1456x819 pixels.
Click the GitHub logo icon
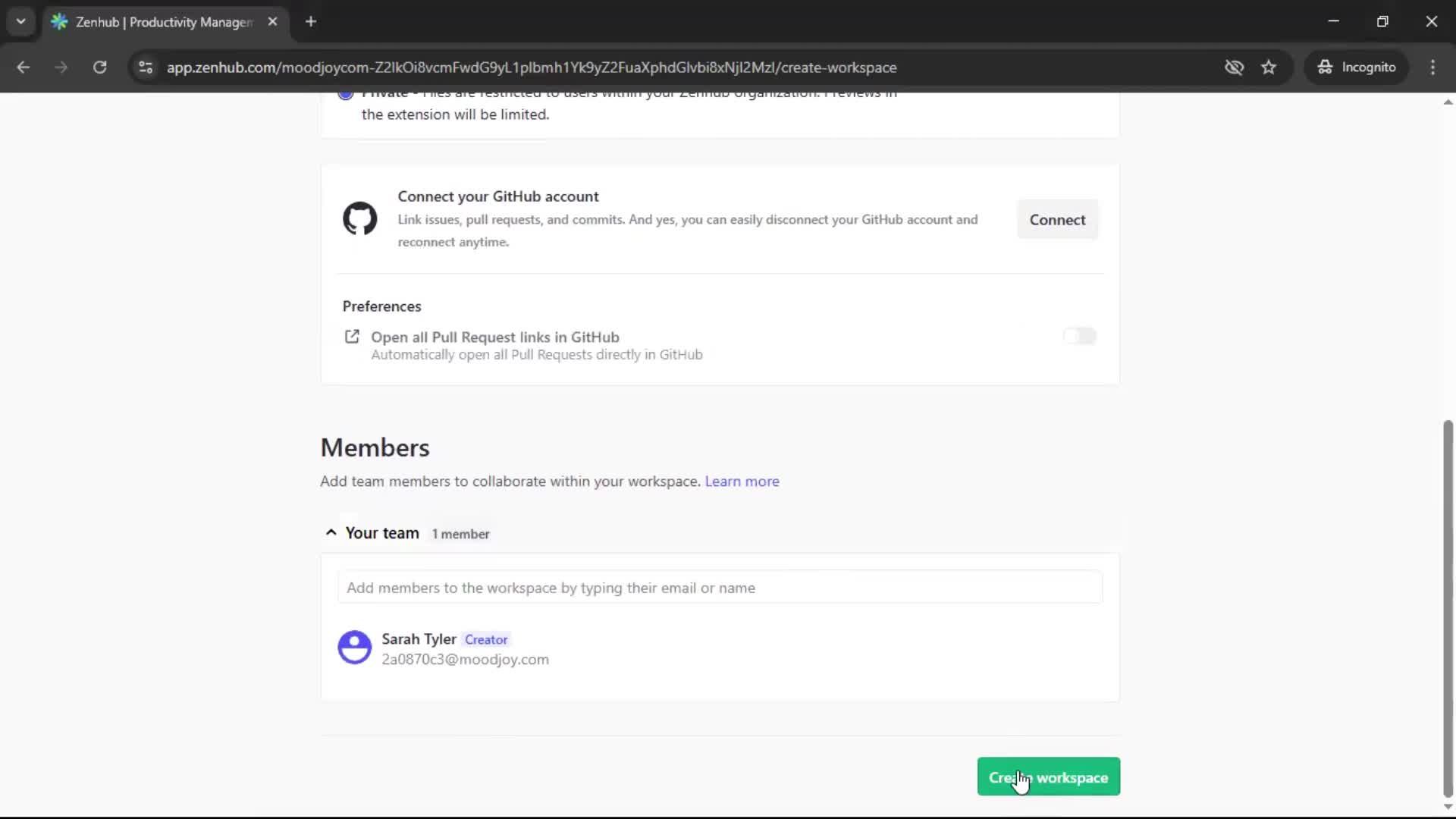coord(359,218)
